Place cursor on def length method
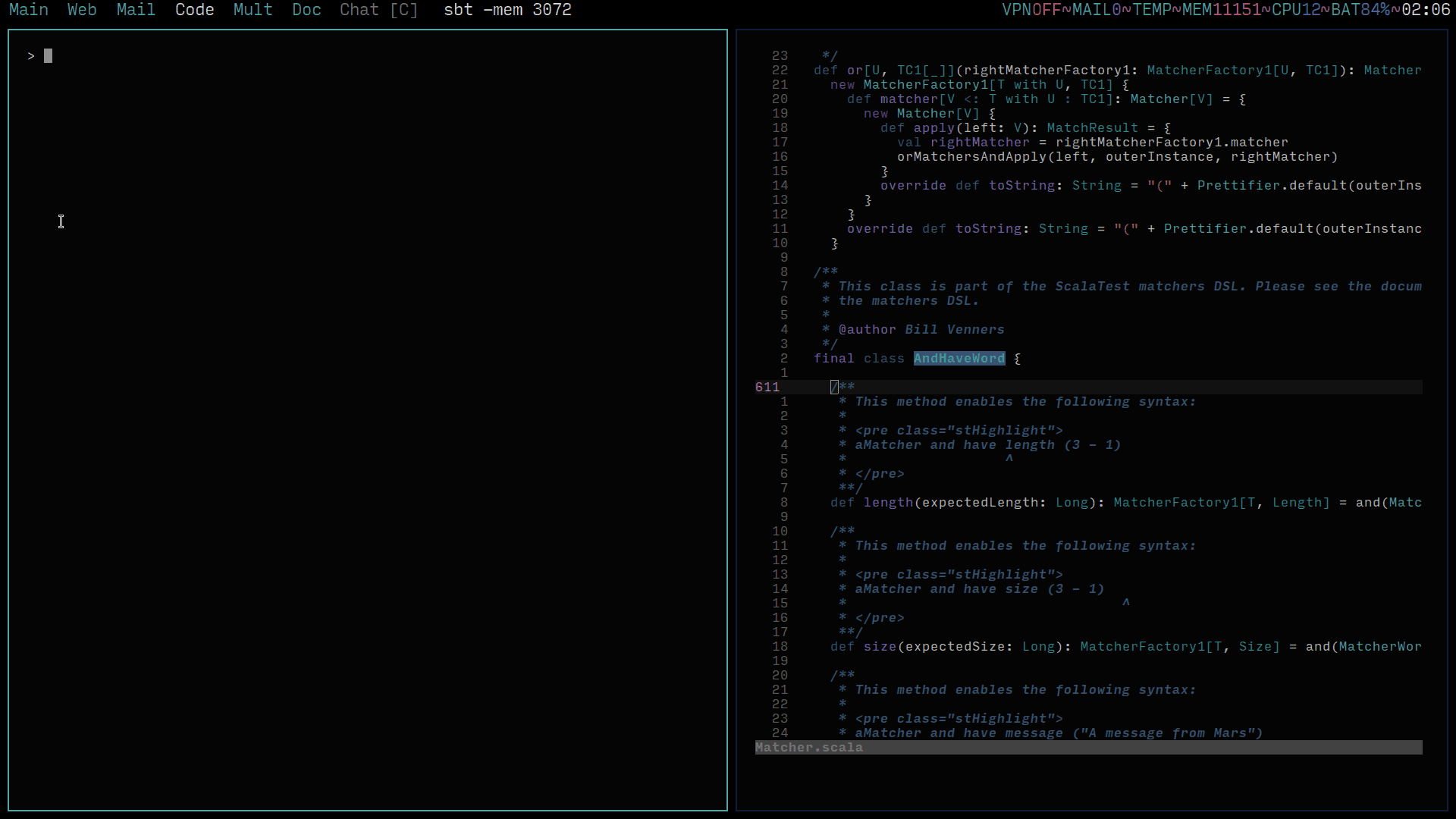Screen dimensions: 1456x819 (887, 503)
